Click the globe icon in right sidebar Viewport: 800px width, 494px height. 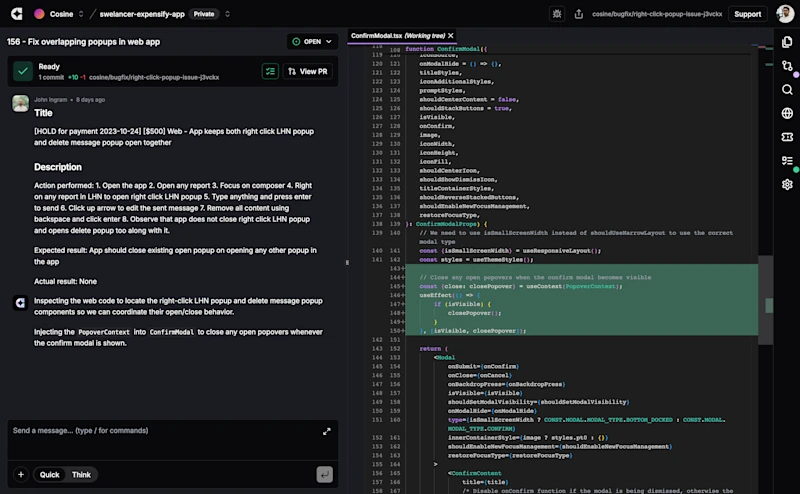point(787,113)
